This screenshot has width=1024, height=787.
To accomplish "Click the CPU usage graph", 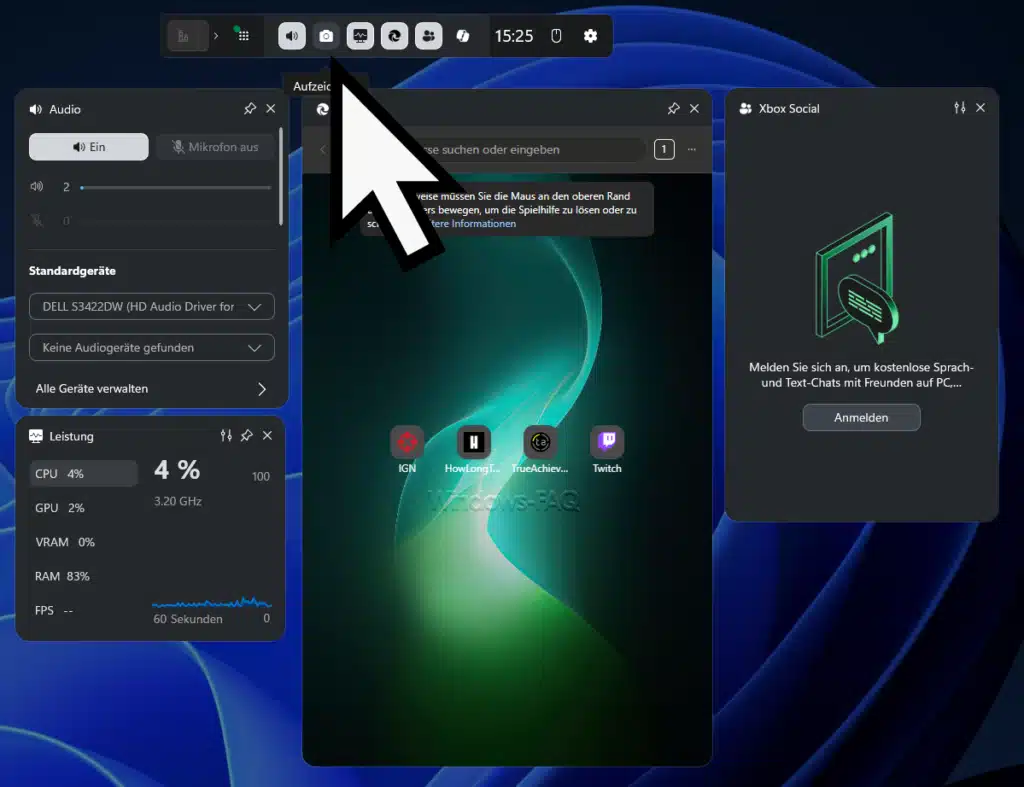I will tap(212, 602).
